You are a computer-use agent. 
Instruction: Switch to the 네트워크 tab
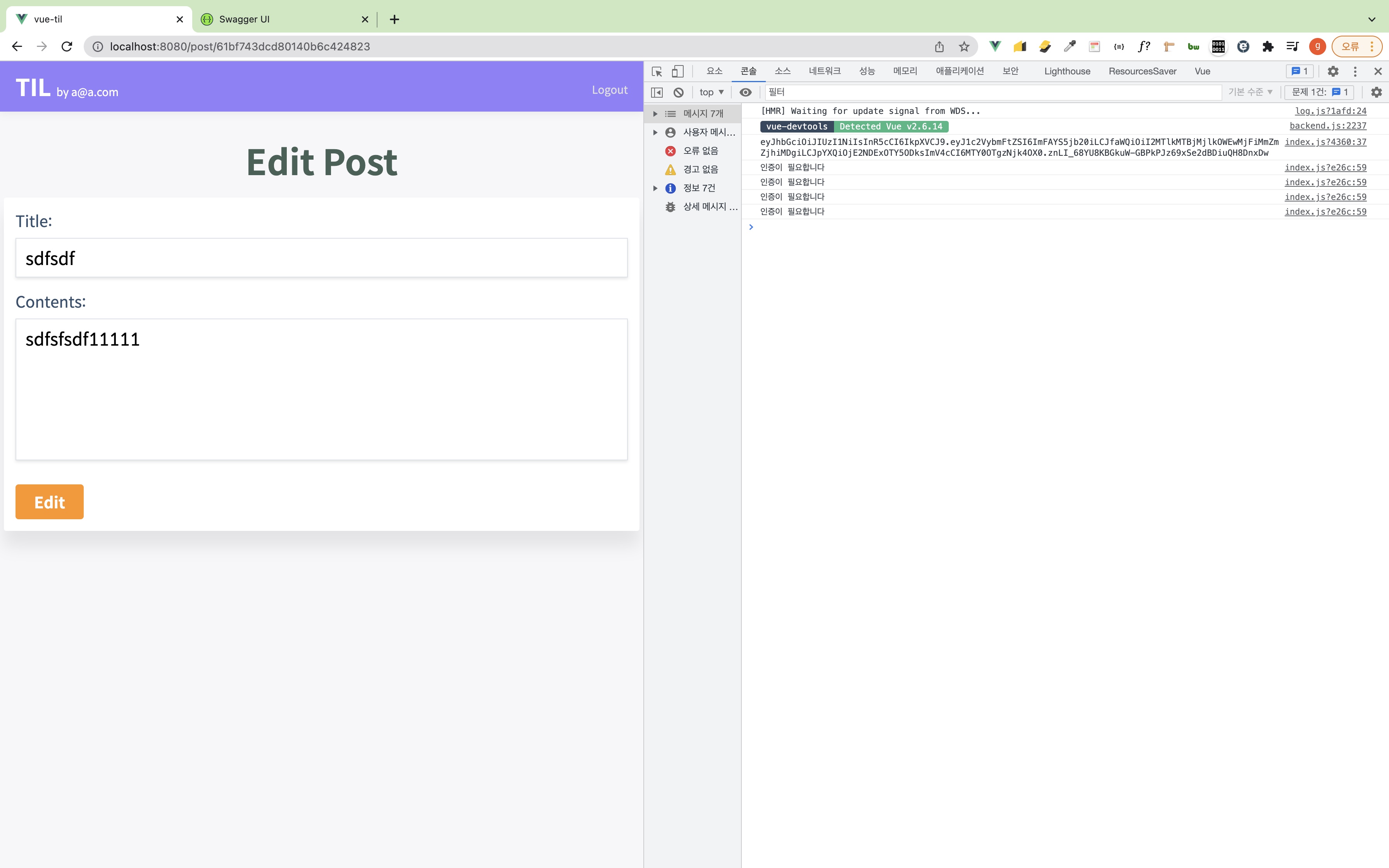pos(824,71)
